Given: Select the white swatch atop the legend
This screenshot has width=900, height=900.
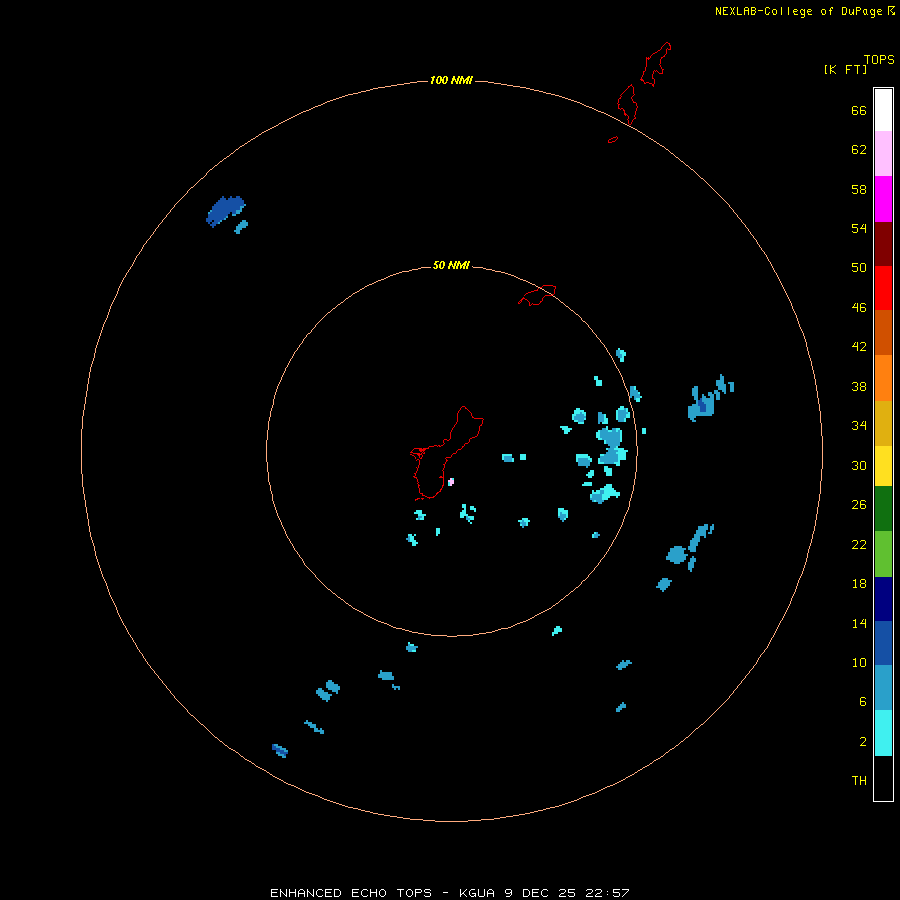Looking at the screenshot, I should 883,110.
